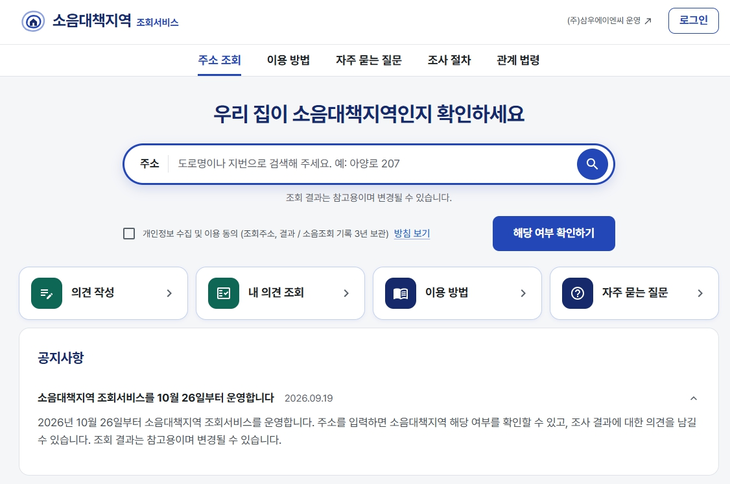
Task: Click the magnifier search button
Action: 592,164
